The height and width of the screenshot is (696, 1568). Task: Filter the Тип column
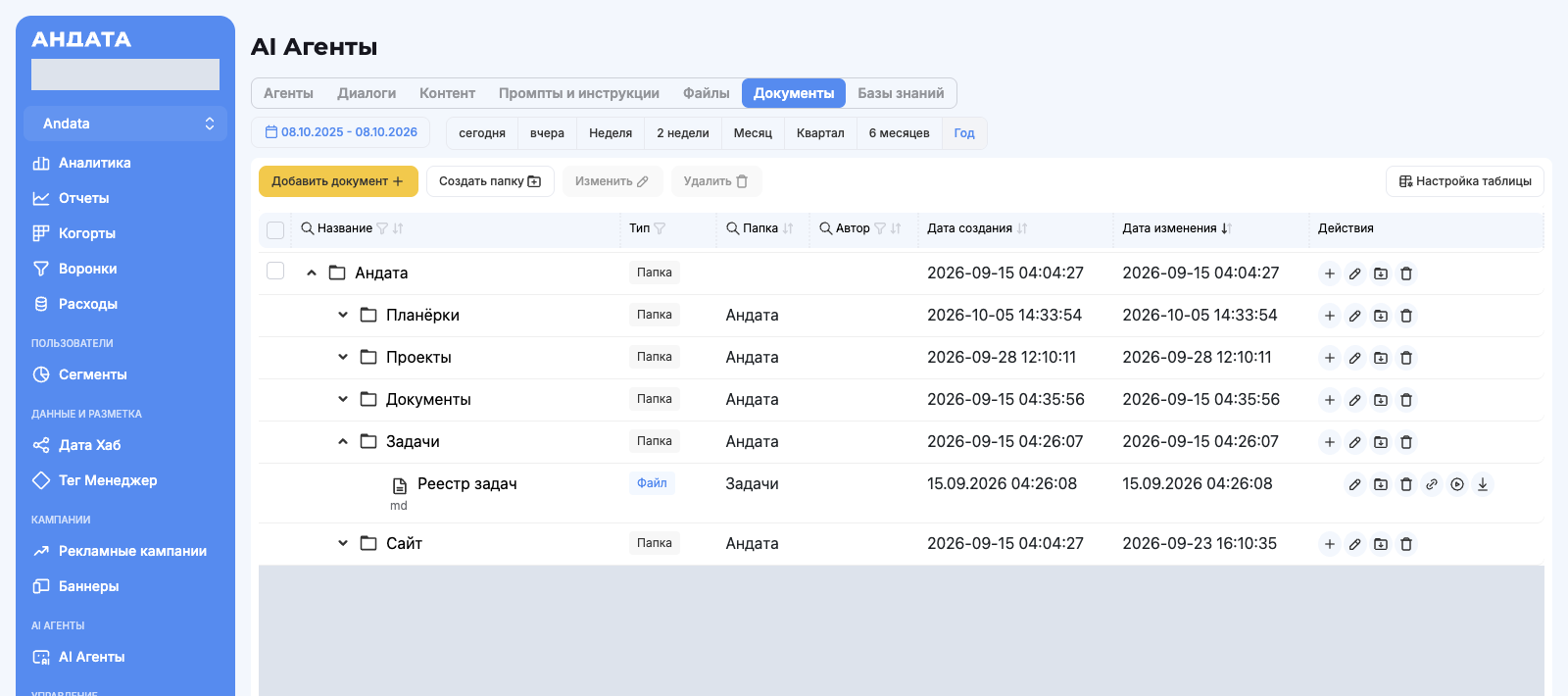point(660,228)
